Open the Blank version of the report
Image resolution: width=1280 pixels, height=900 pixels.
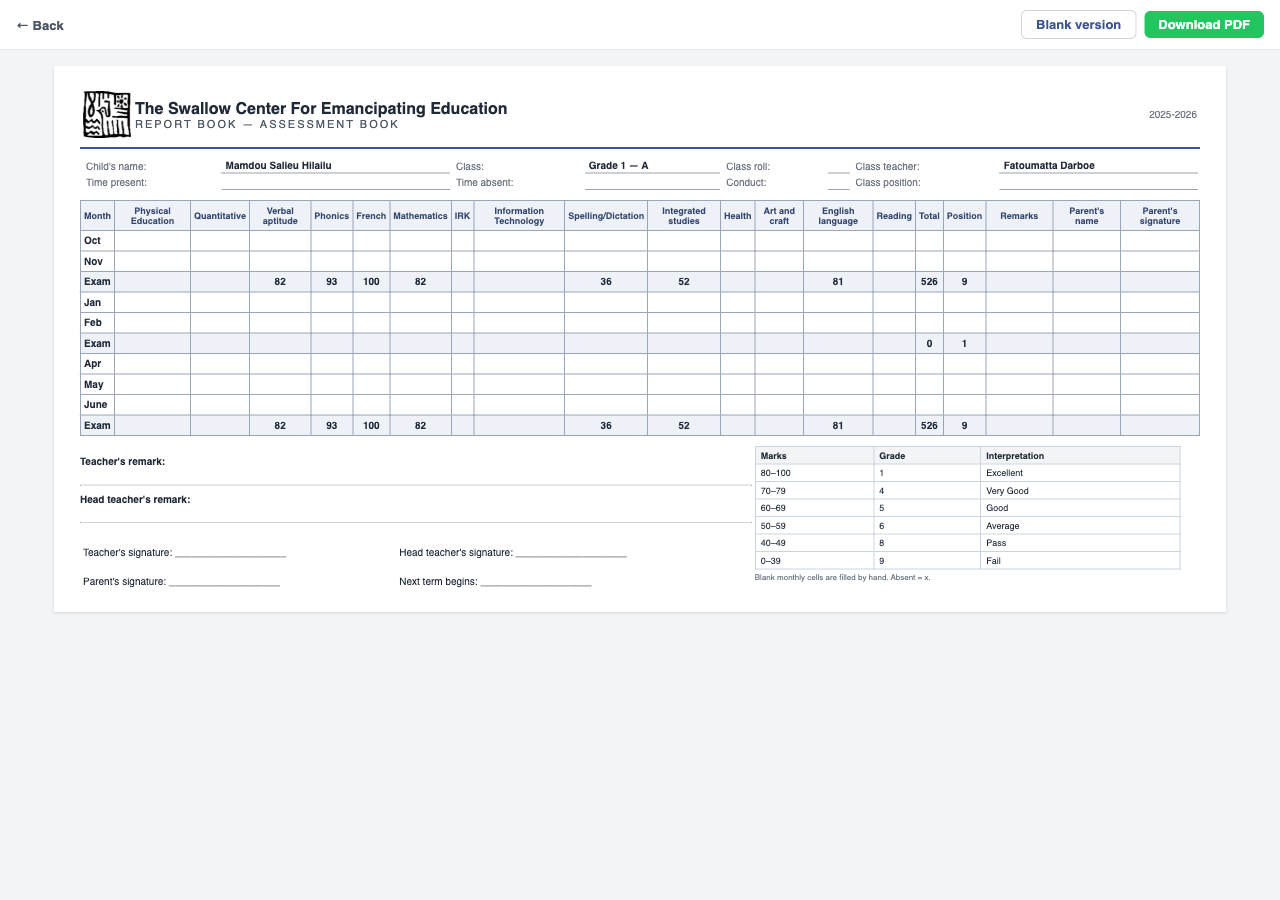(x=1078, y=25)
